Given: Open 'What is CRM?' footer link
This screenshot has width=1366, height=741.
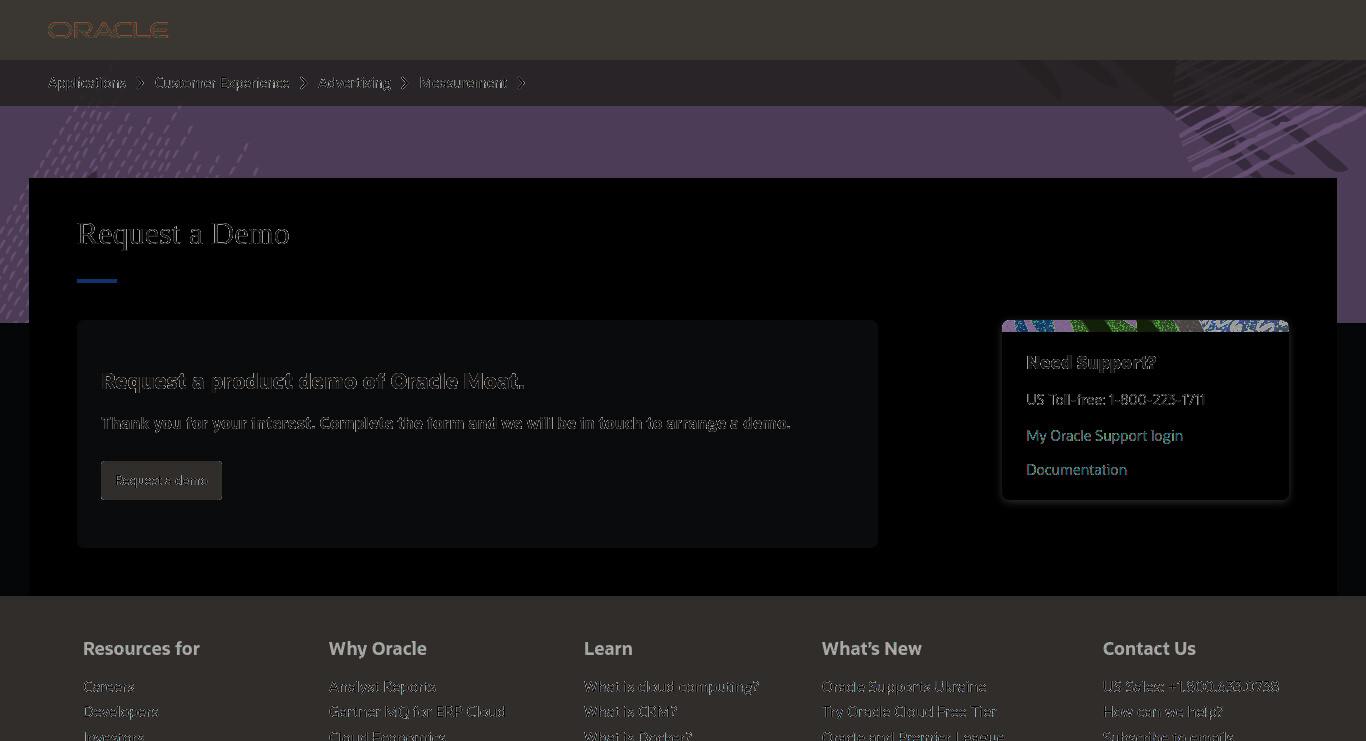Looking at the screenshot, I should pos(631,712).
